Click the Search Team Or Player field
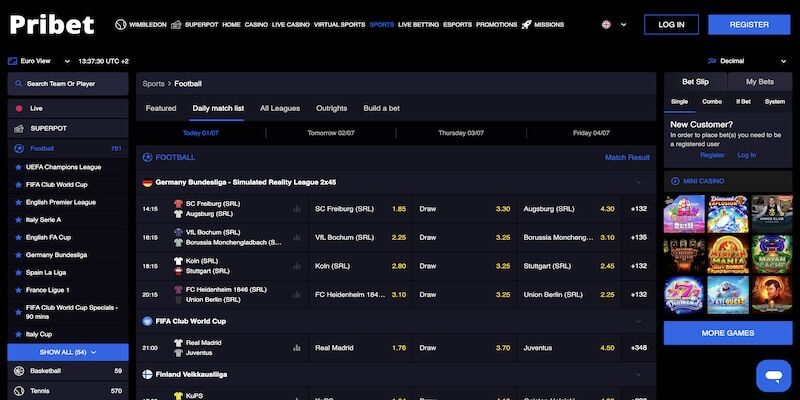 pos(68,84)
